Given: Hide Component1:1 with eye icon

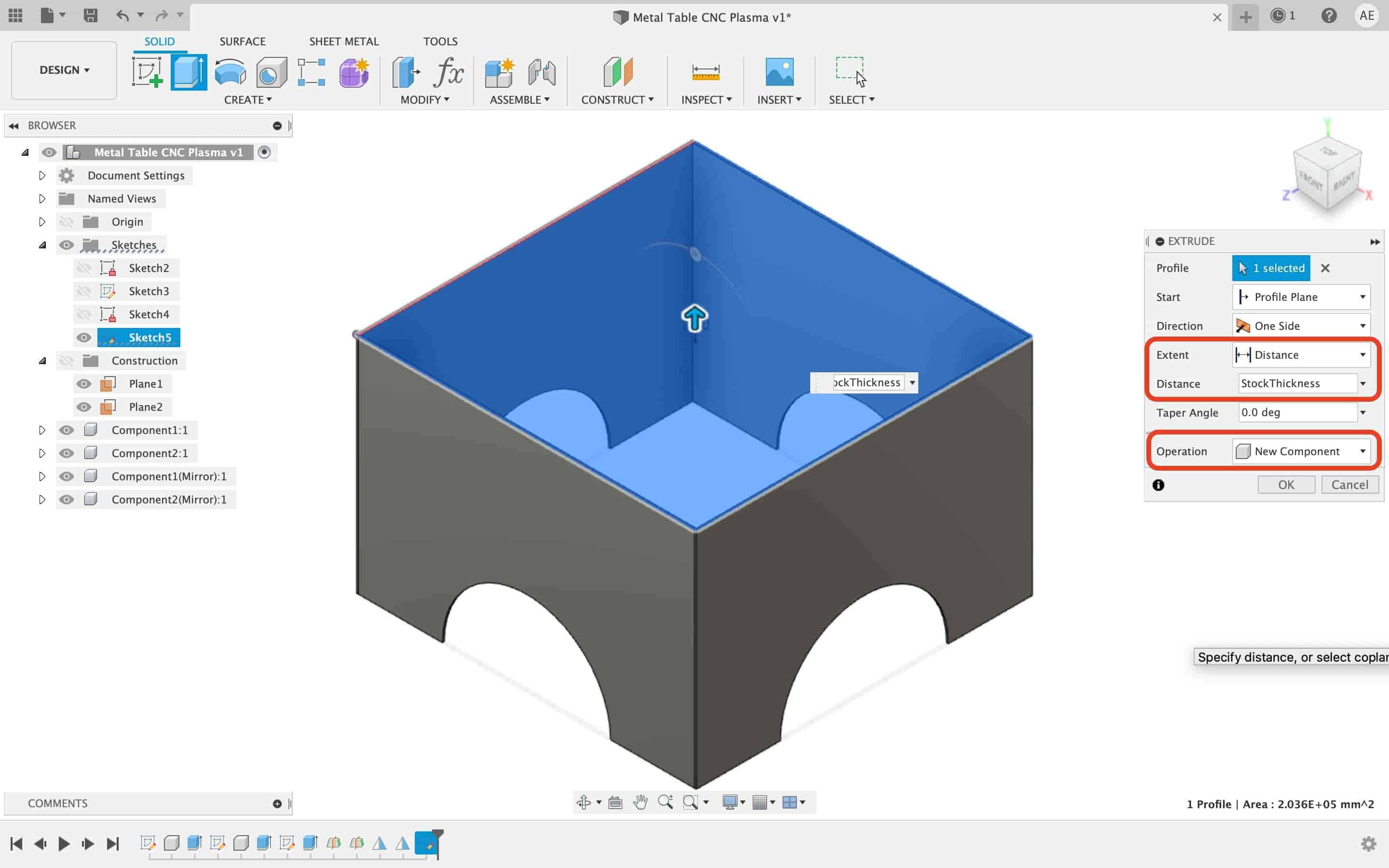Looking at the screenshot, I should click(67, 430).
